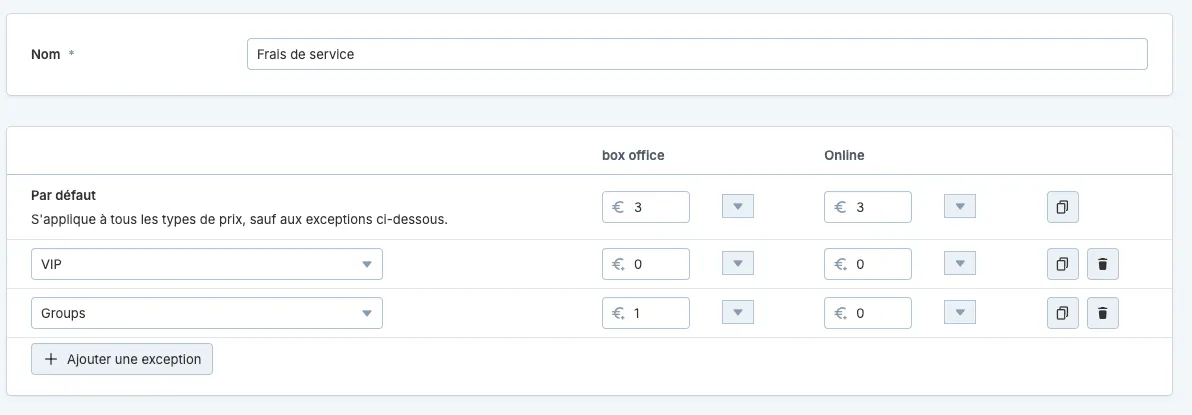1192x415 pixels.
Task: Edit VIP box office fee amount
Action: tap(646, 264)
